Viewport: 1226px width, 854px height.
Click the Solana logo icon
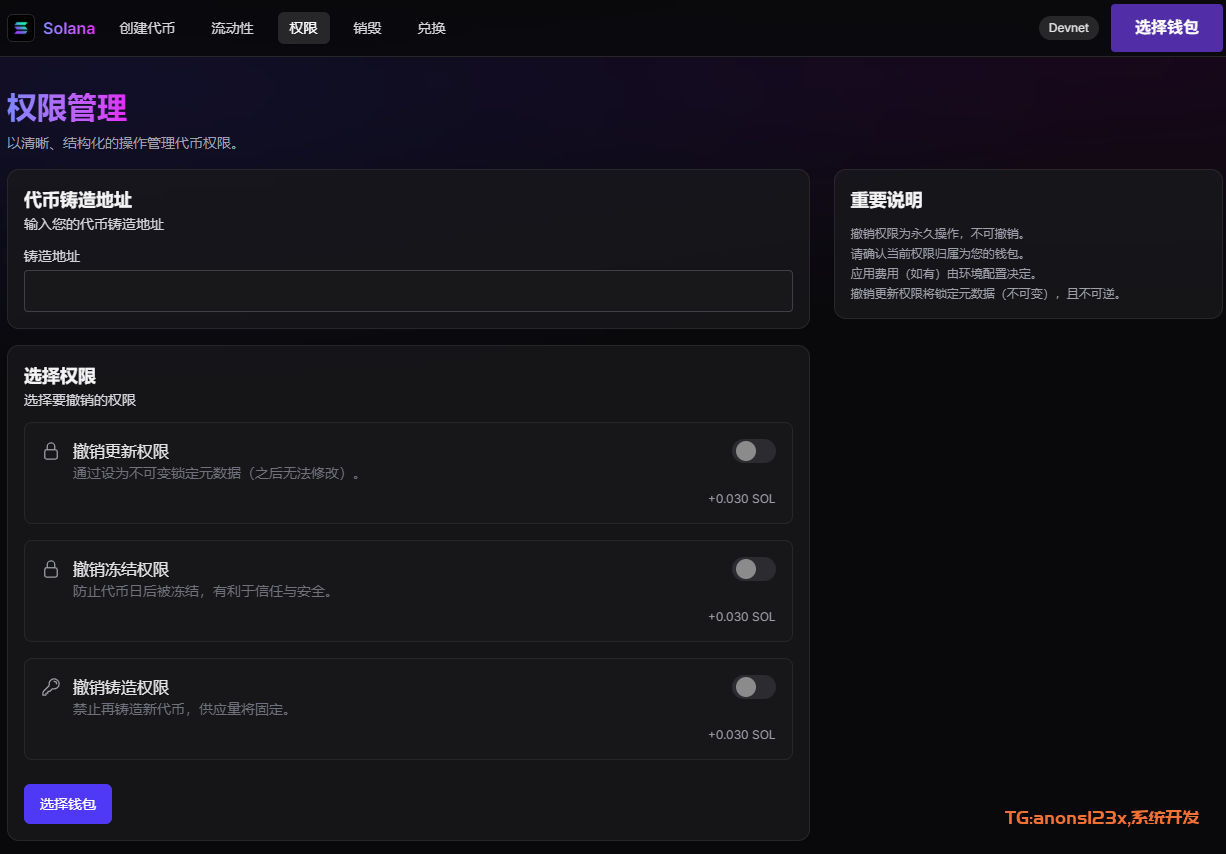pyautogui.click(x=21, y=28)
